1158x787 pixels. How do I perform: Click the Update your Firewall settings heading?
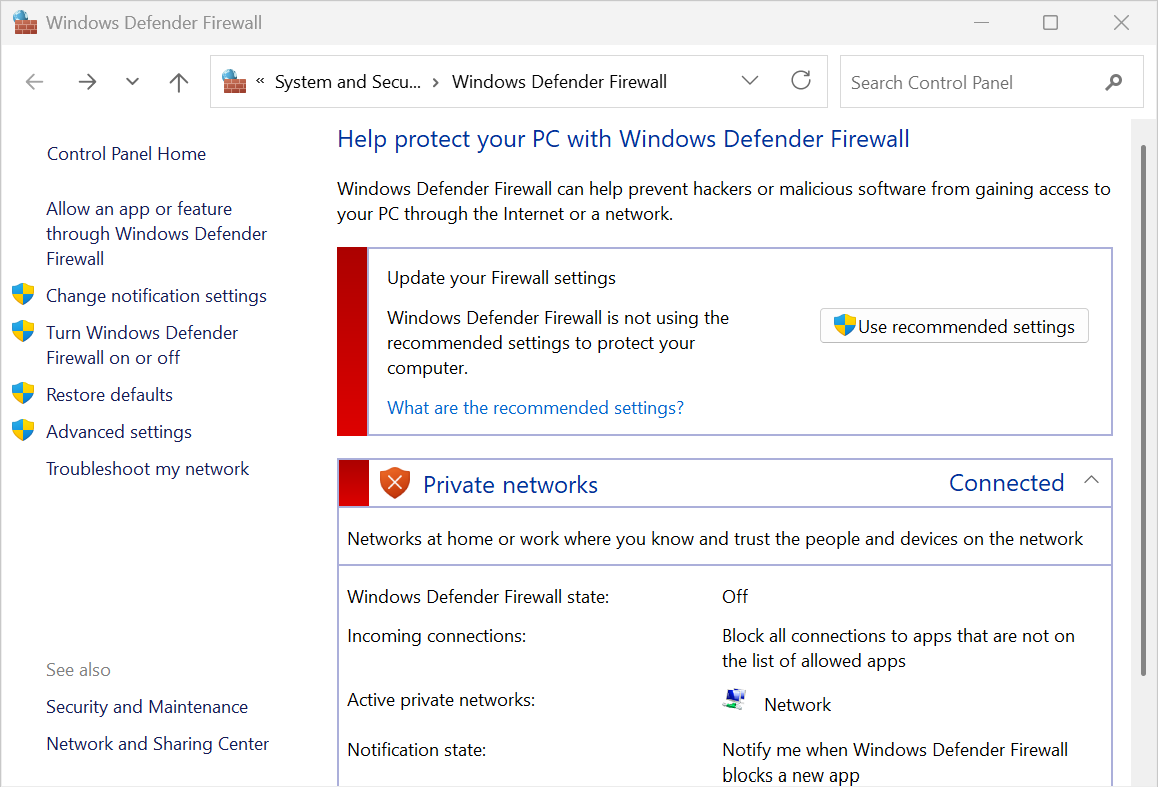click(501, 278)
